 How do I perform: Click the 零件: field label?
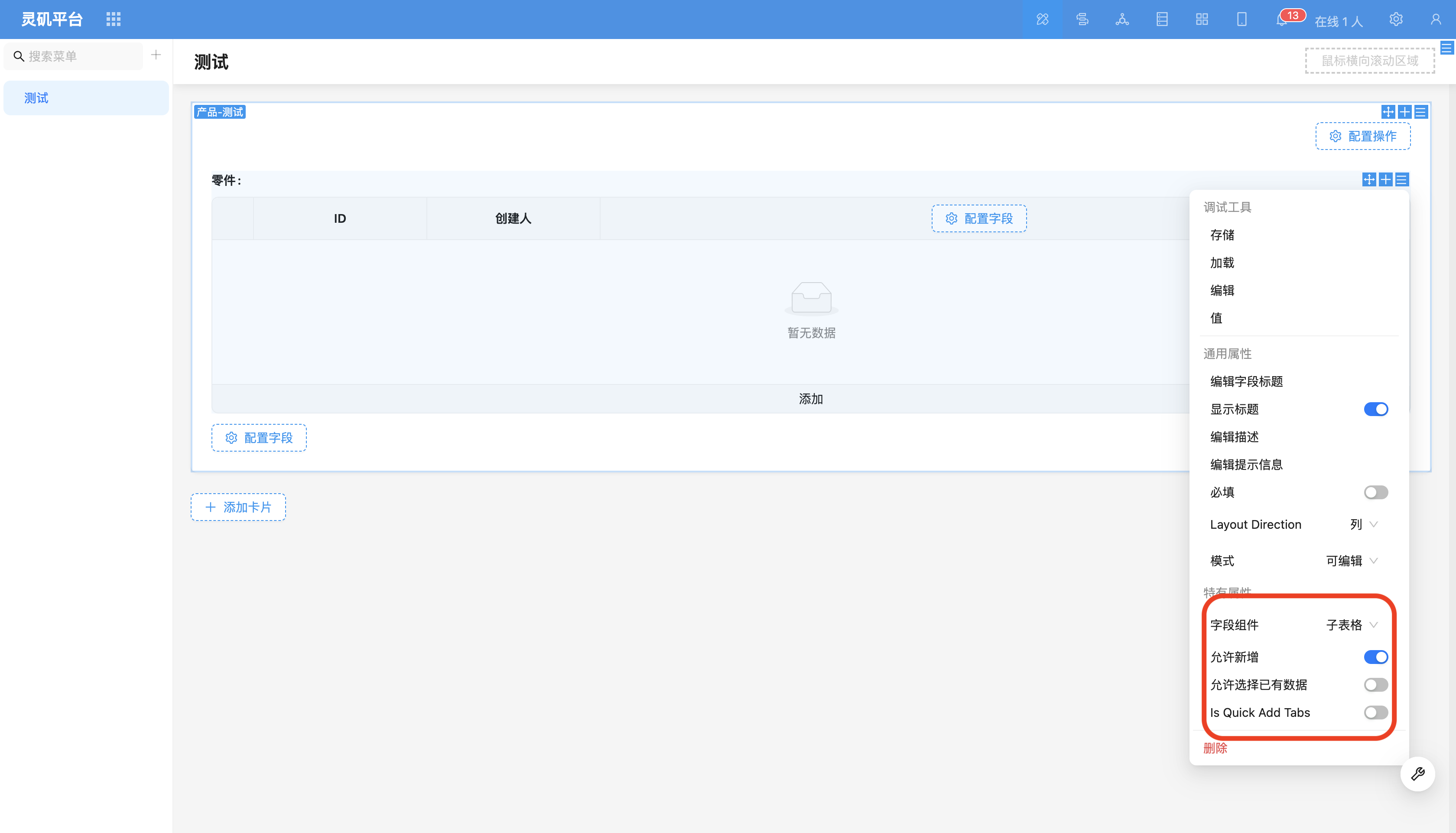pos(227,180)
